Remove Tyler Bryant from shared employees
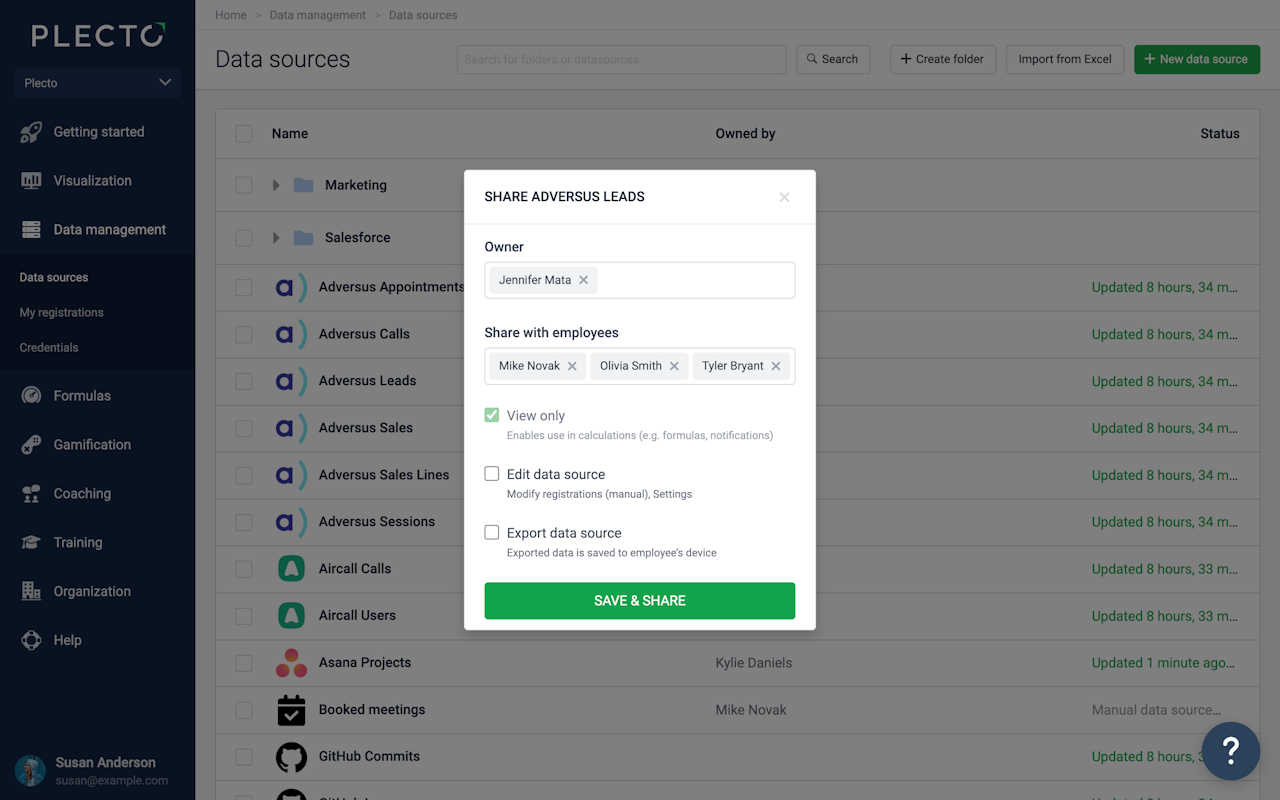Screen dimensions: 1280x800 (776, 366)
